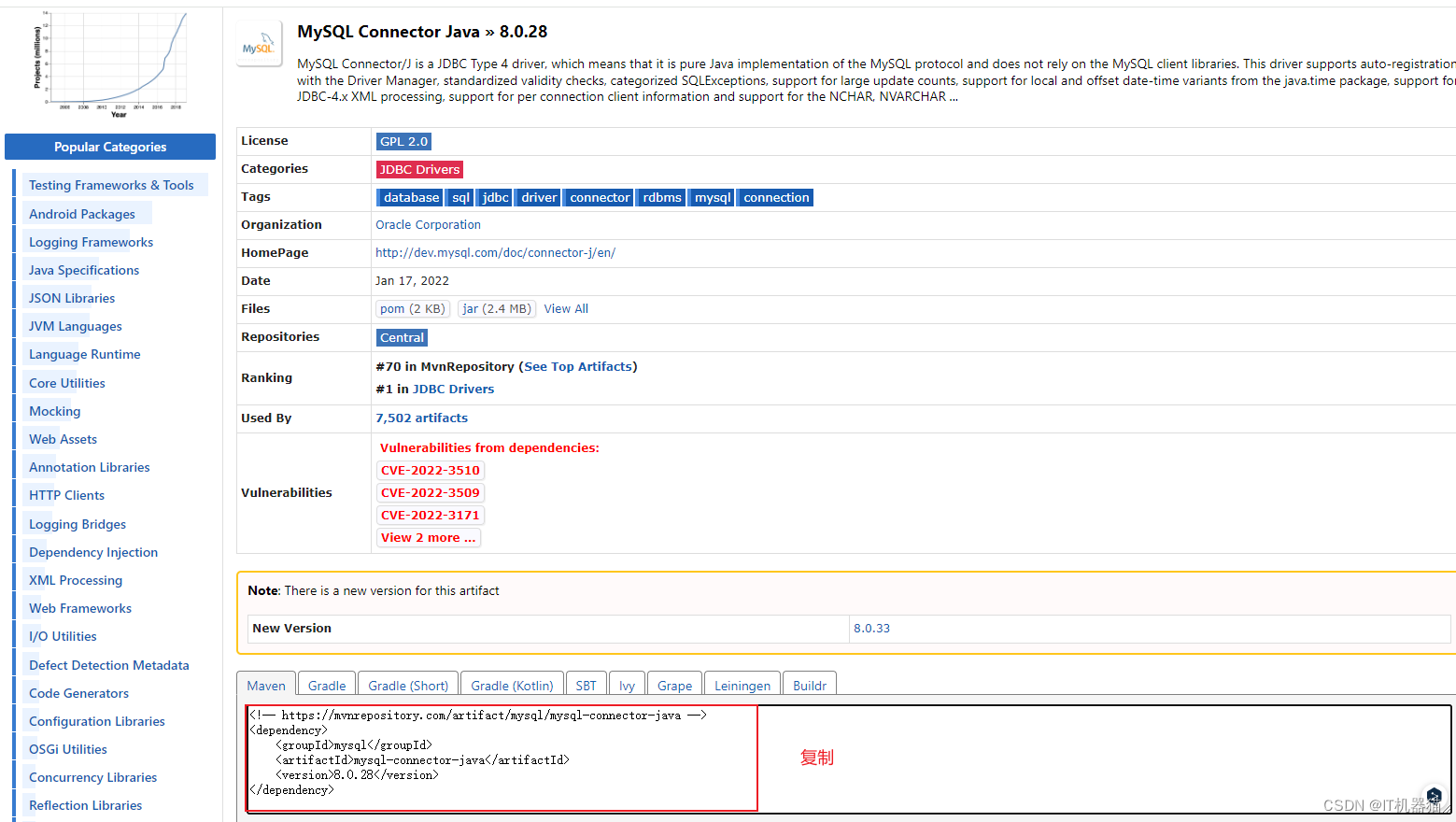
Task: Open Defect Detection Metadata category
Action: pos(109,665)
